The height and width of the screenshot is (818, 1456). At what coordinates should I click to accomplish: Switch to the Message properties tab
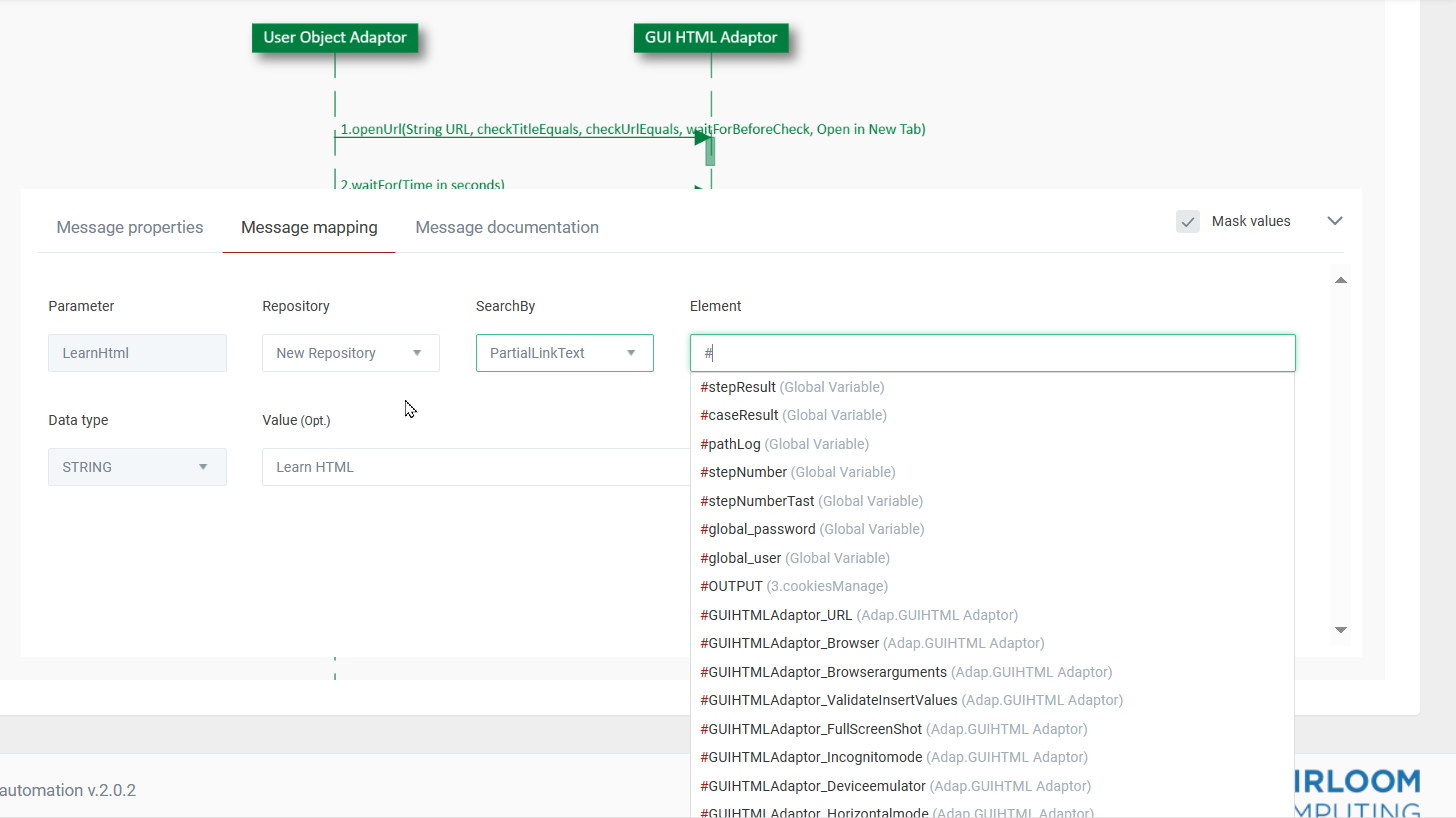129,227
